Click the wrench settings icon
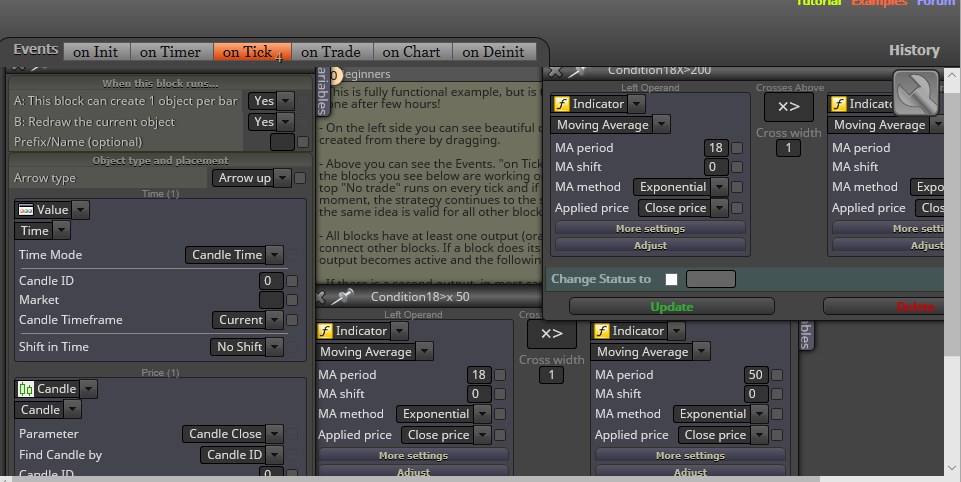961x482 pixels. [x=916, y=93]
